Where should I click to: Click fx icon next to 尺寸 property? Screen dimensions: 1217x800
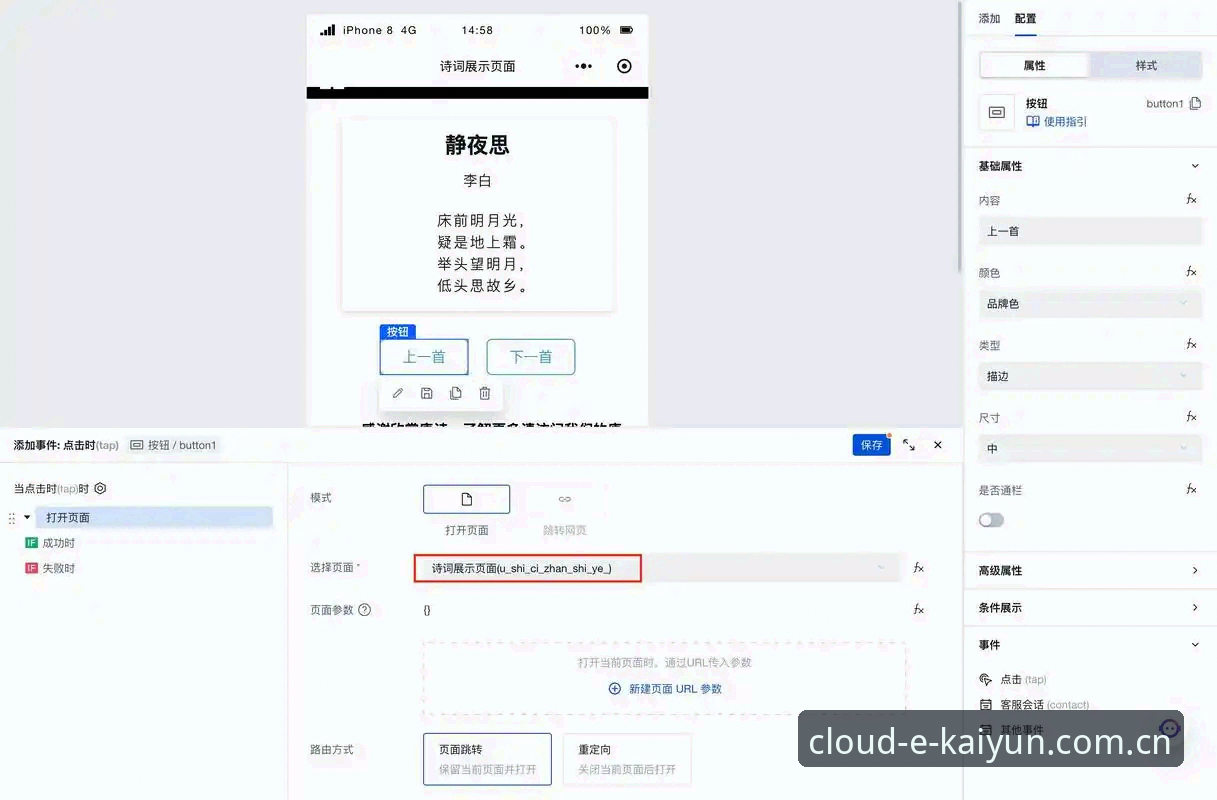[x=1191, y=416]
